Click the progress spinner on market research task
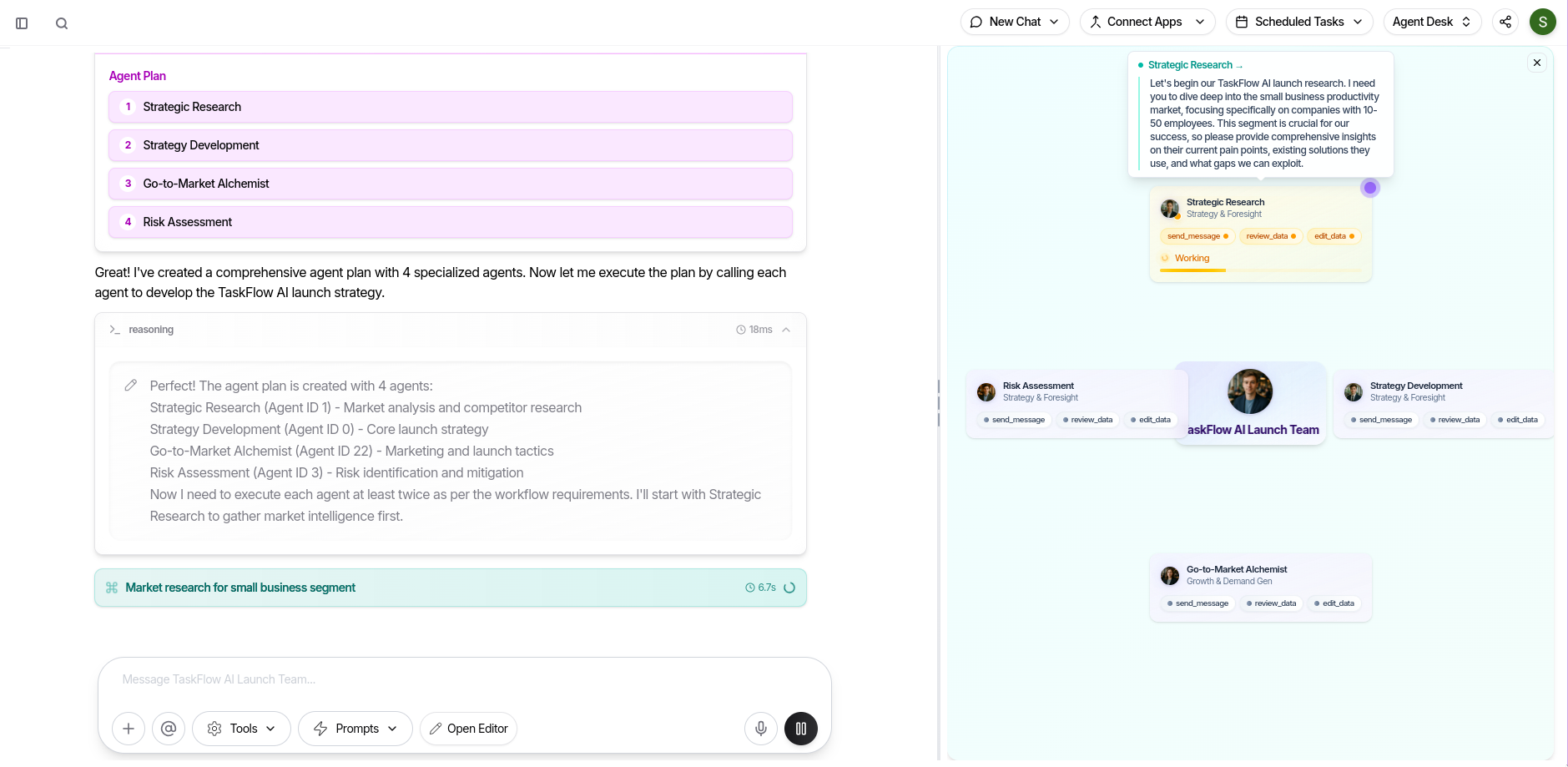 (789, 588)
